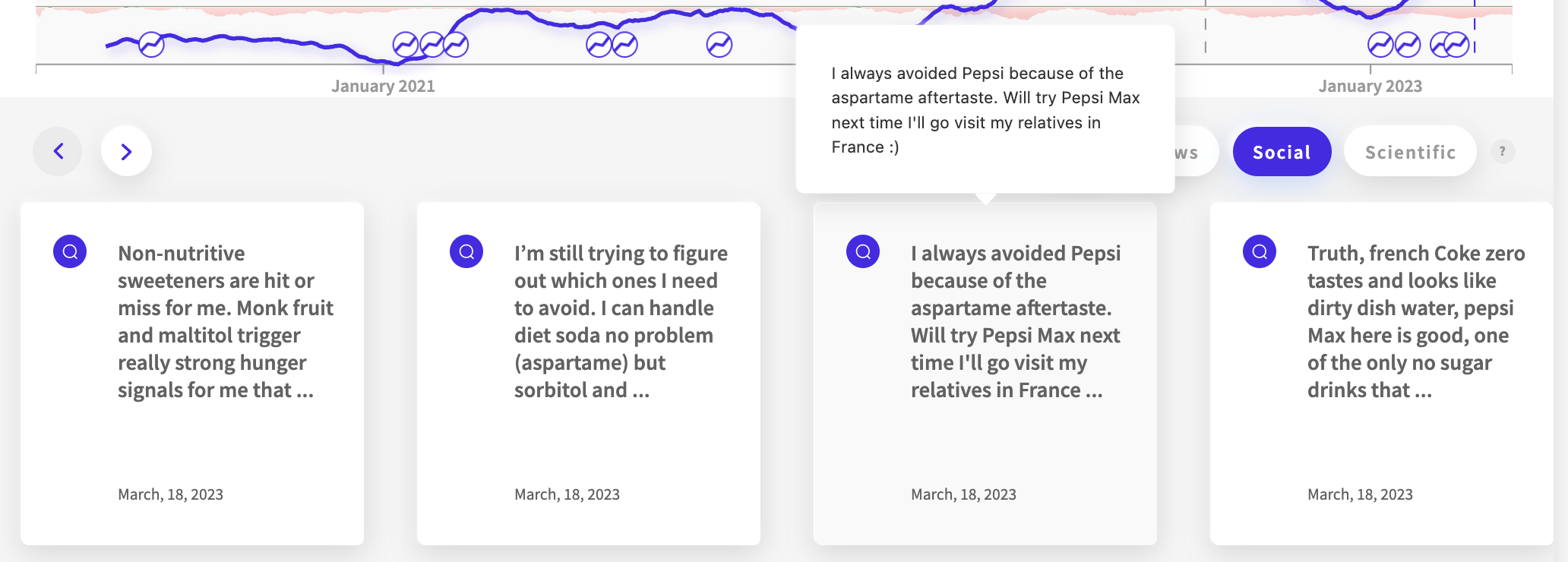Open the Non-nutritive sweeteners post text

[226, 321]
